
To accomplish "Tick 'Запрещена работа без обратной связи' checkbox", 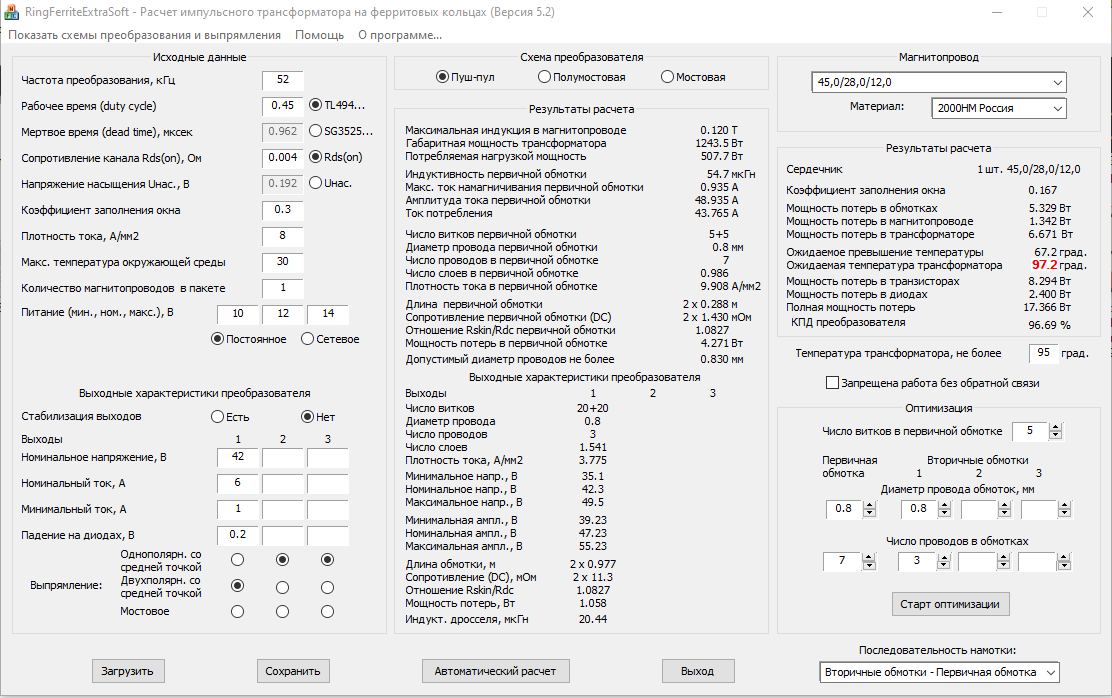I will coord(833,383).
